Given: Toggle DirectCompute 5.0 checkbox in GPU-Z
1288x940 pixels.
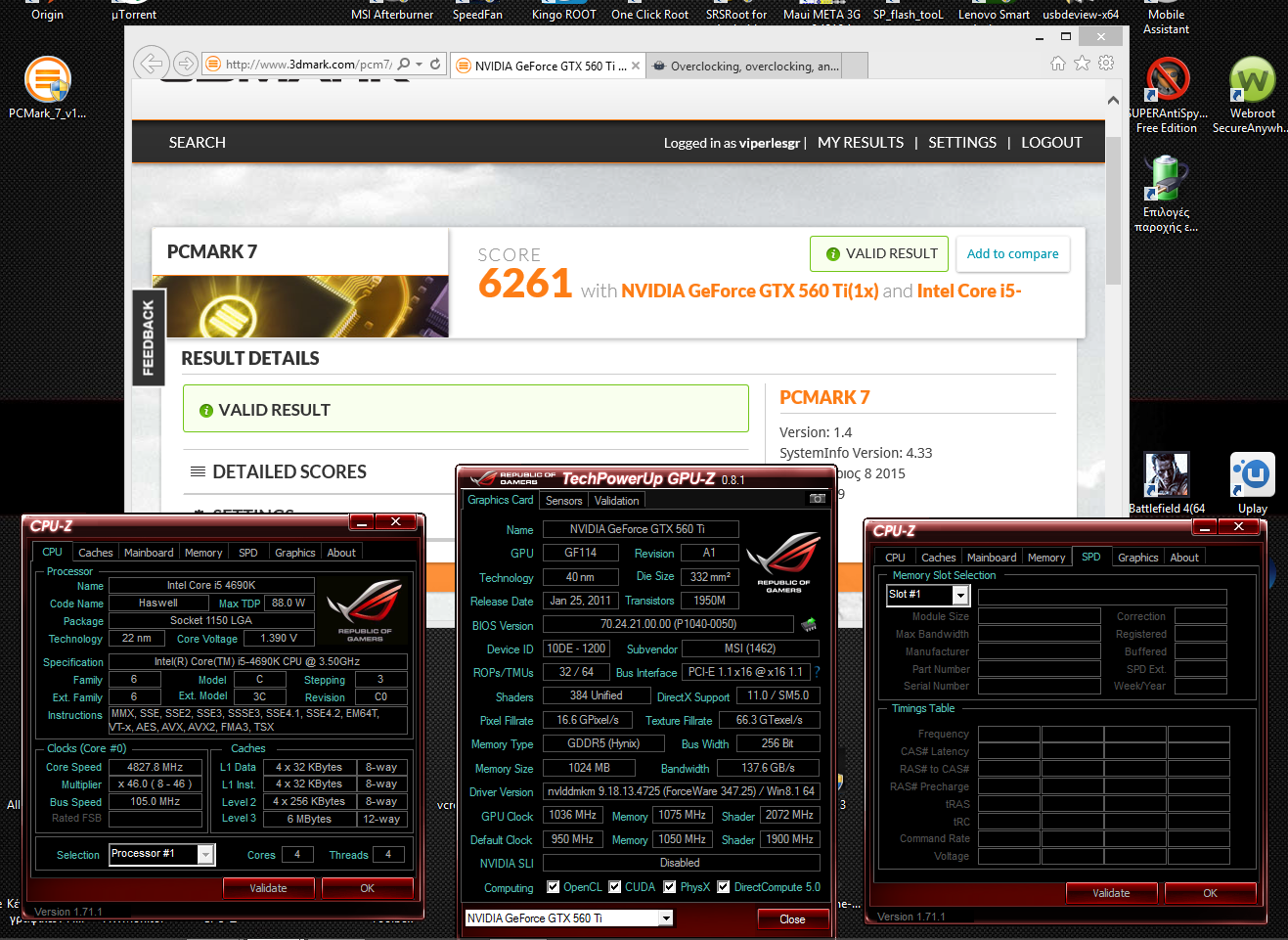Looking at the screenshot, I should pyautogui.click(x=724, y=887).
